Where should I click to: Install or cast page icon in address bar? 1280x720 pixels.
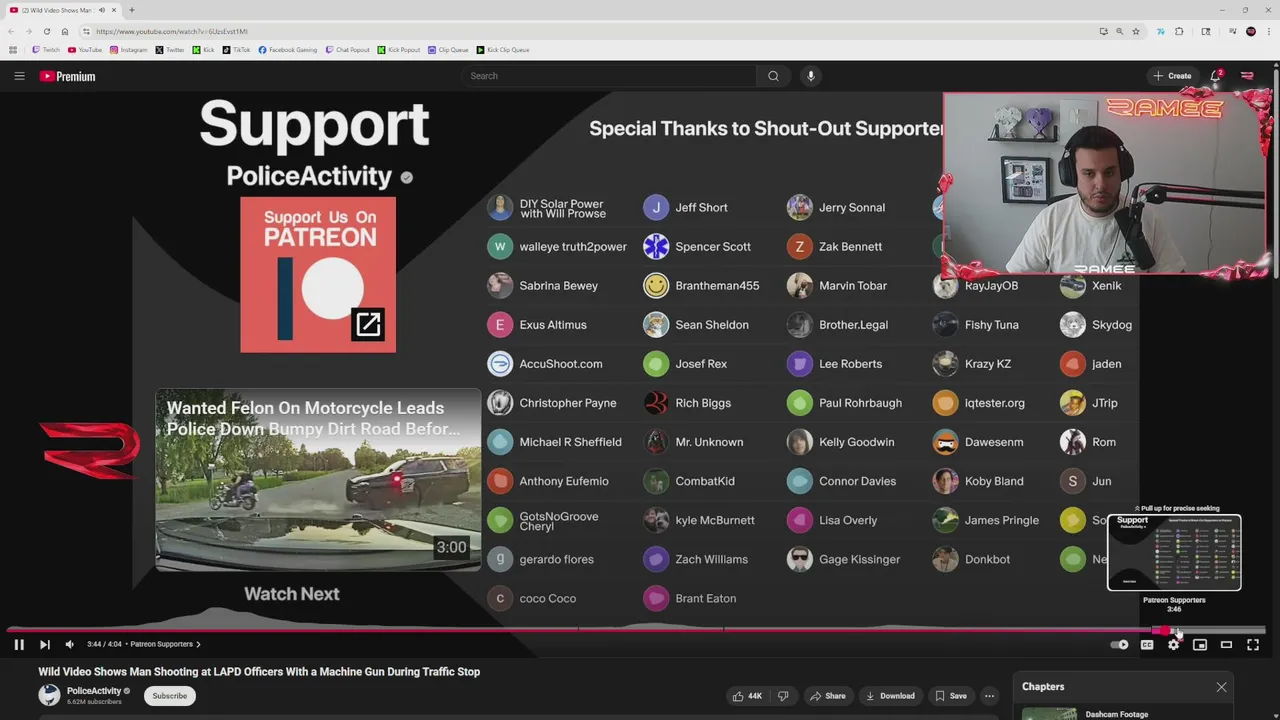click(x=1104, y=31)
